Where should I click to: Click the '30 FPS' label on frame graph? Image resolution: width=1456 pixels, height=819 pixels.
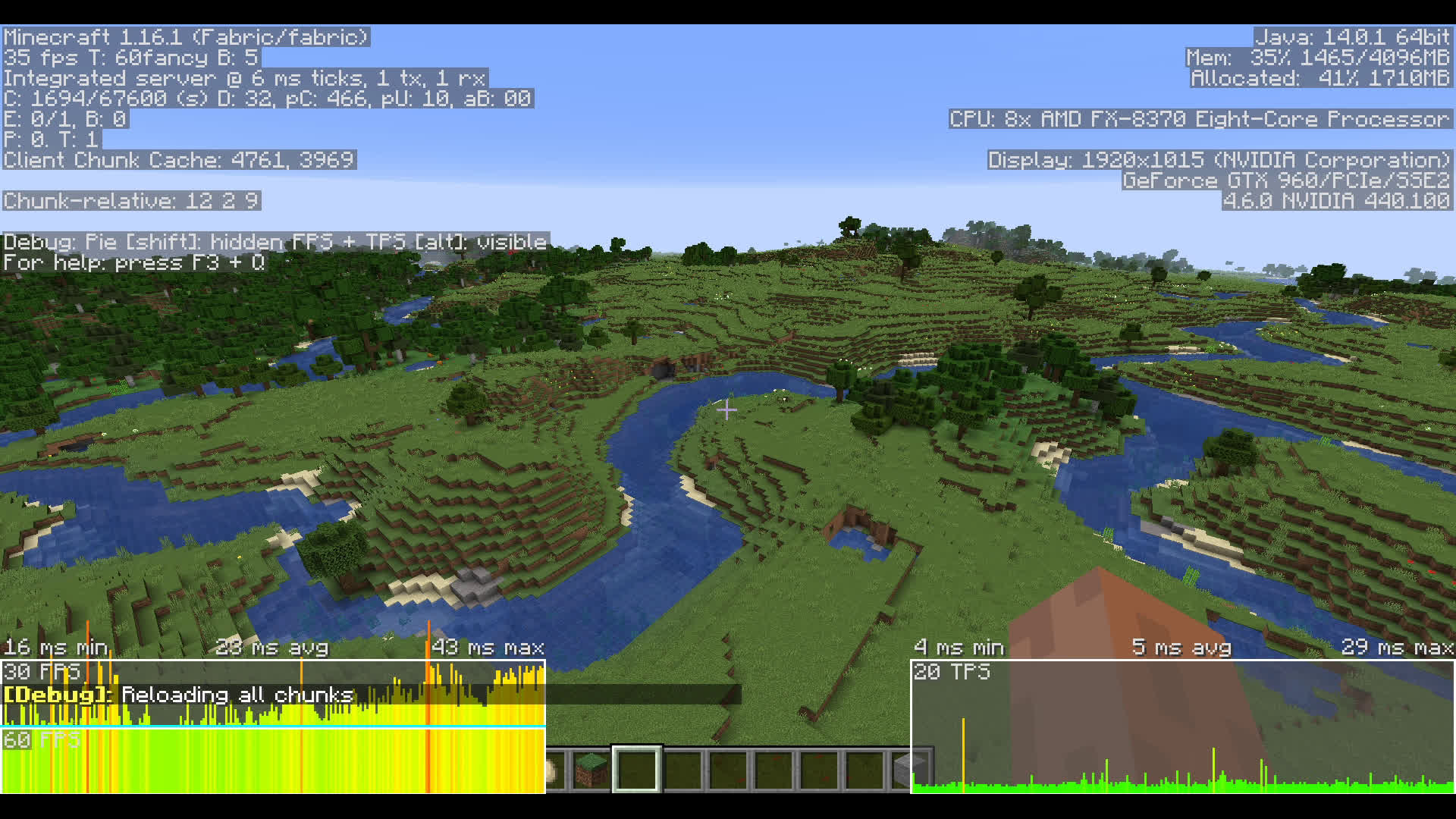42,672
